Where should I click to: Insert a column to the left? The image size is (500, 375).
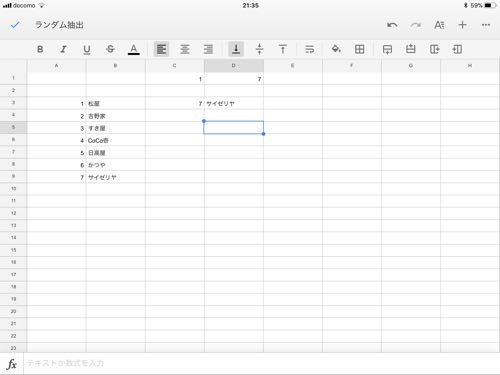click(457, 49)
